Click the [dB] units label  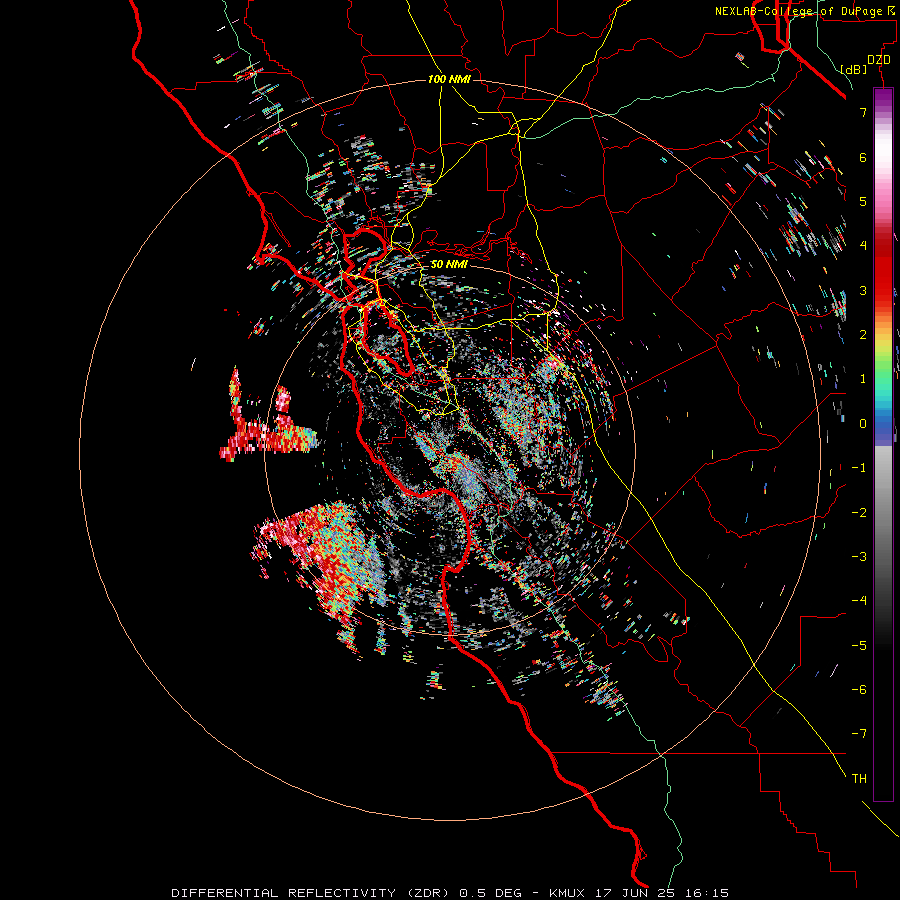pyautogui.click(x=854, y=69)
